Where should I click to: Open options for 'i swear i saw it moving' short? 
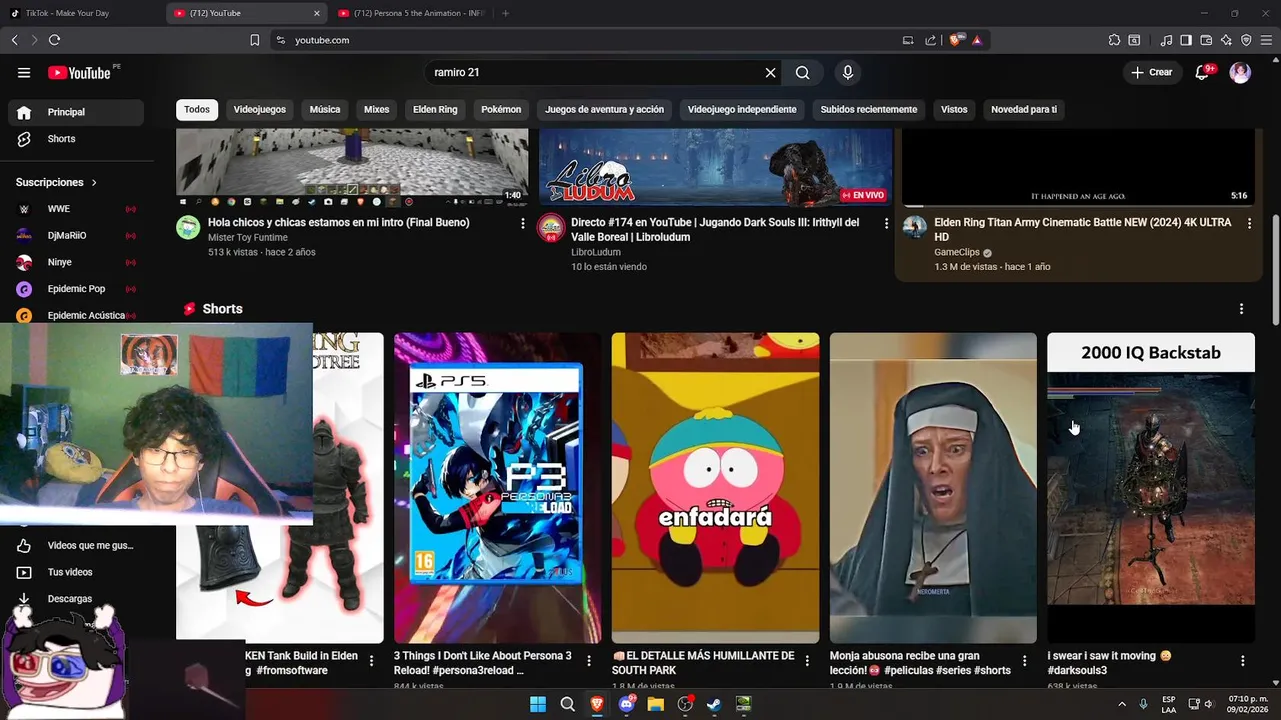pos(1242,661)
